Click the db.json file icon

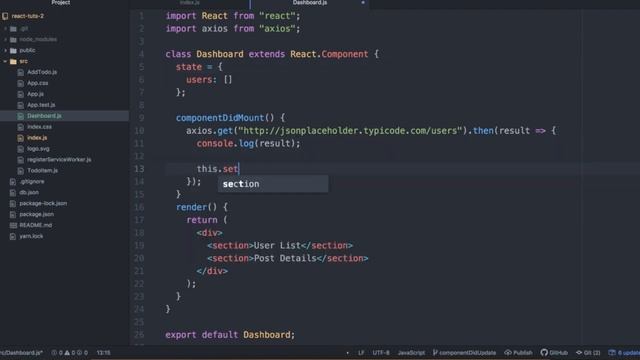click(x=13, y=193)
